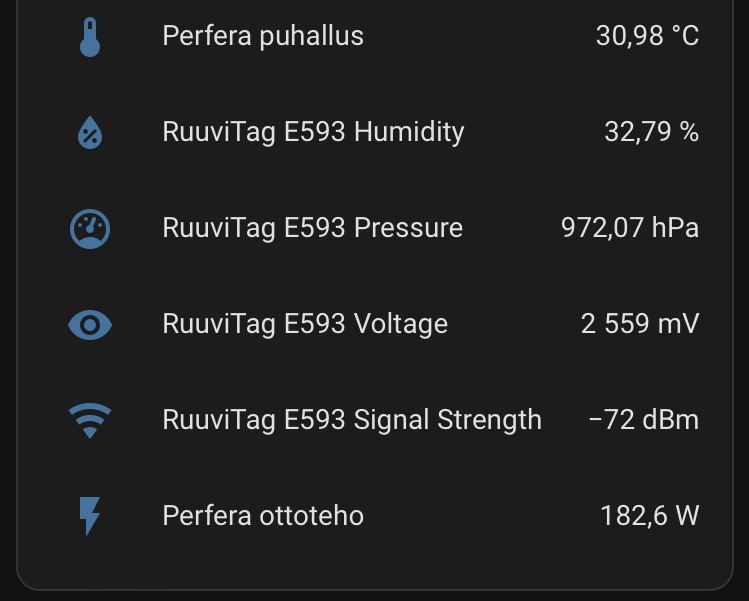
Task: Click the 30,98 °C temperature value
Action: point(647,37)
